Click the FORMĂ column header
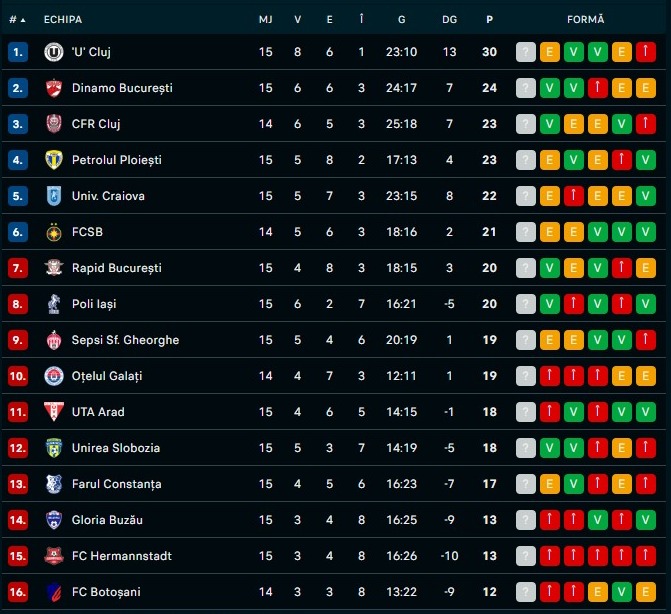 tap(585, 19)
